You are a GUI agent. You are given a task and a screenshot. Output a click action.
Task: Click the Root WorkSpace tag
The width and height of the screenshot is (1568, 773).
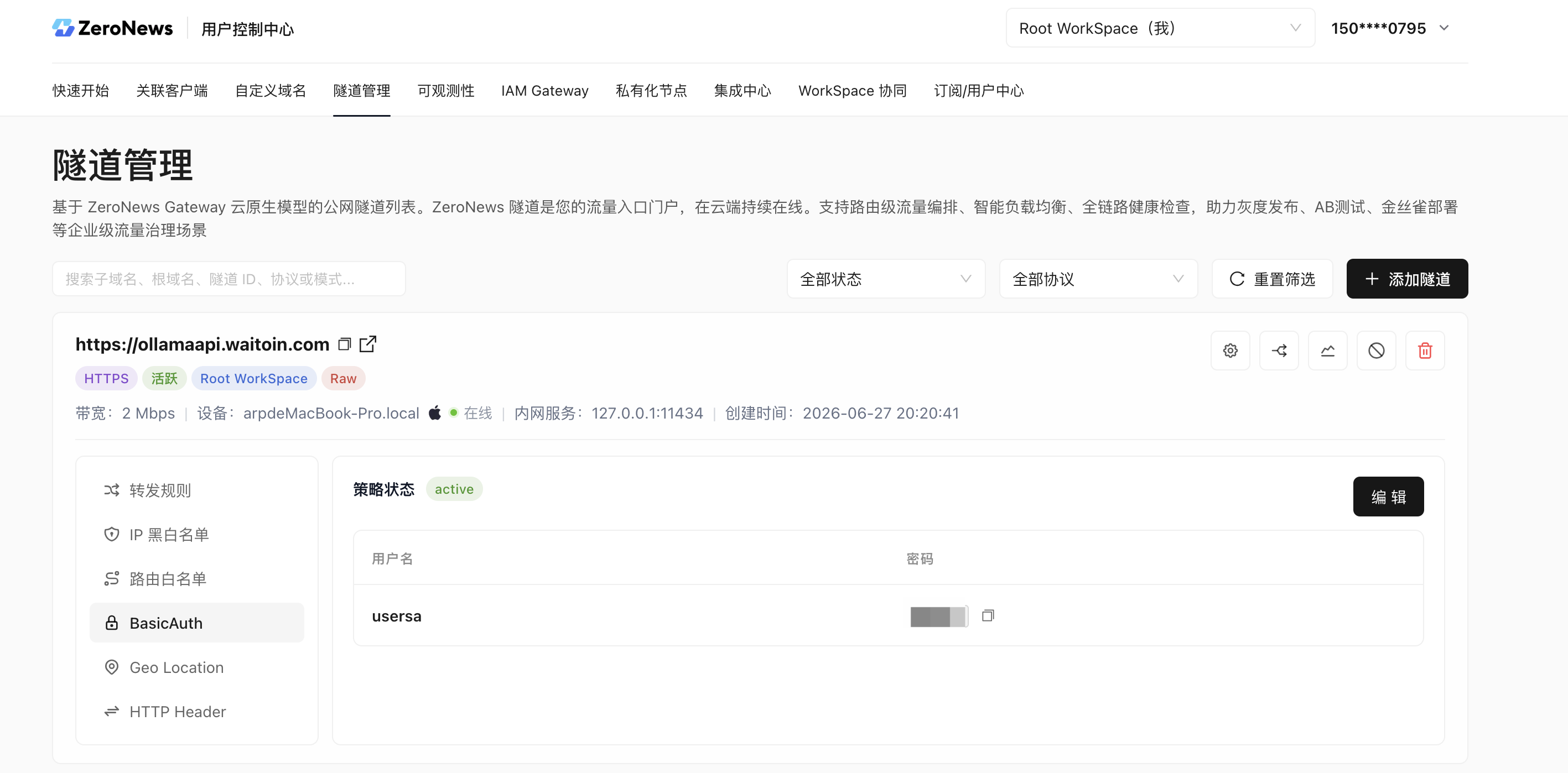tap(254, 378)
